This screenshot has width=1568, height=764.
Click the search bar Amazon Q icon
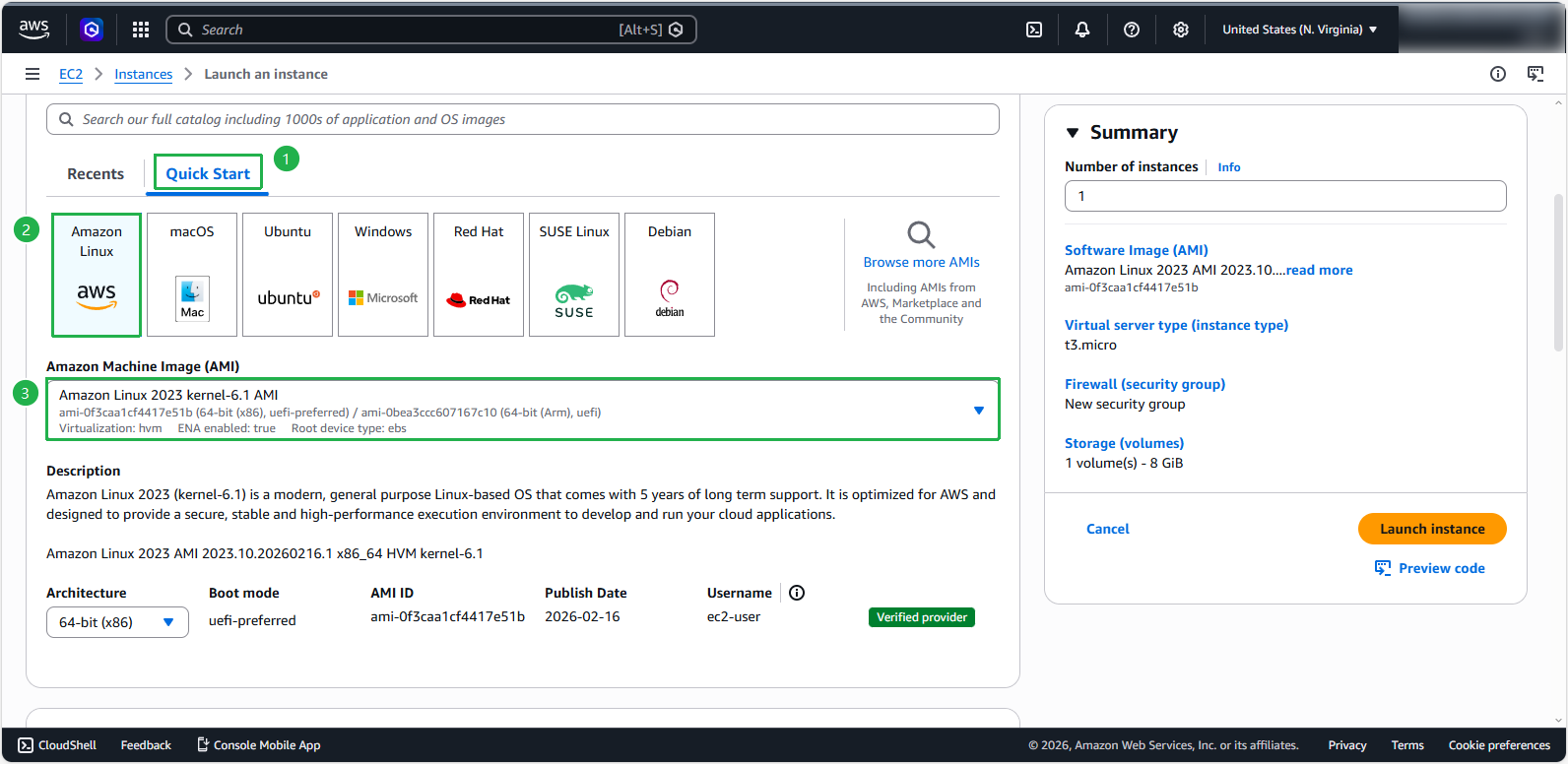(676, 30)
